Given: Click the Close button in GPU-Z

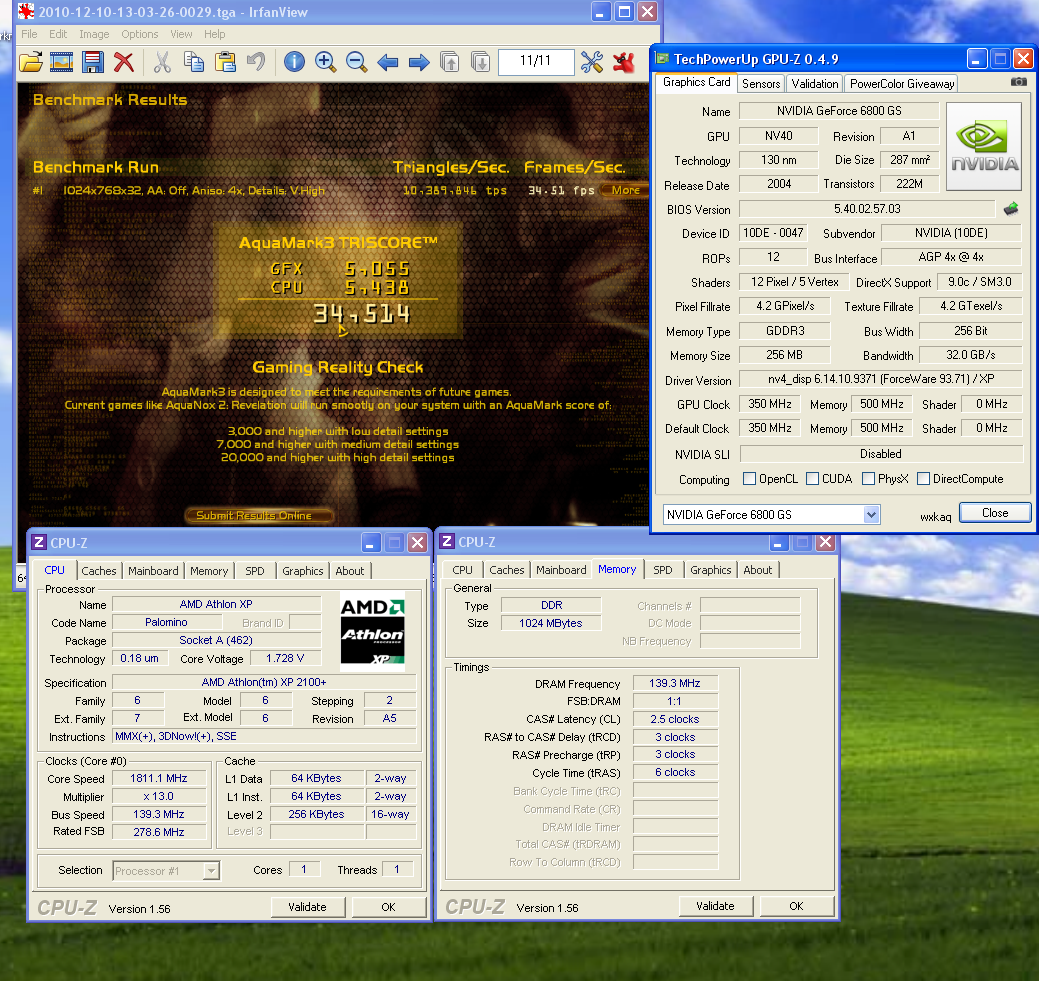Looking at the screenshot, I should (995, 513).
